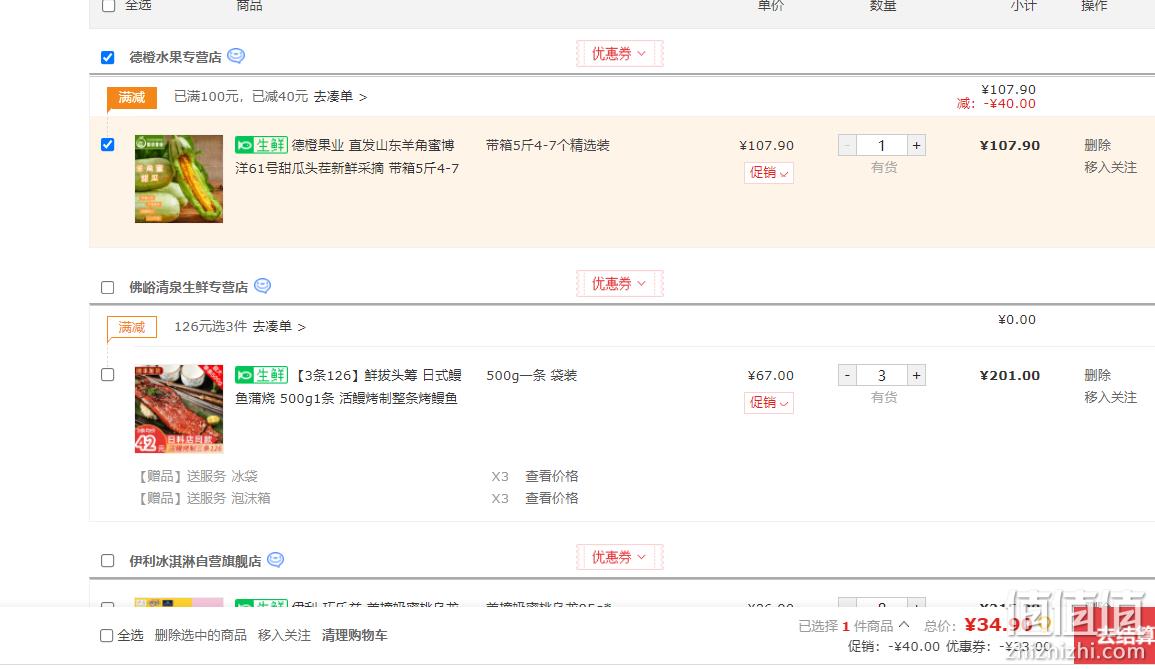This screenshot has height=669, width=1155.
Task: Open 德橙果业 羊角蜜 product title link
Action: (x=347, y=157)
